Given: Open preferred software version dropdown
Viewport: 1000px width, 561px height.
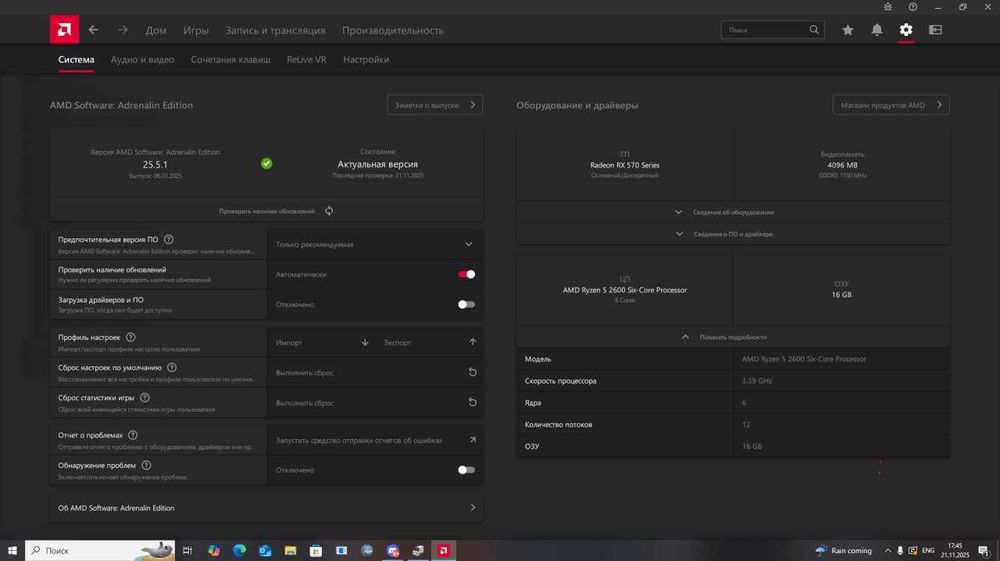Looking at the screenshot, I should (375, 244).
